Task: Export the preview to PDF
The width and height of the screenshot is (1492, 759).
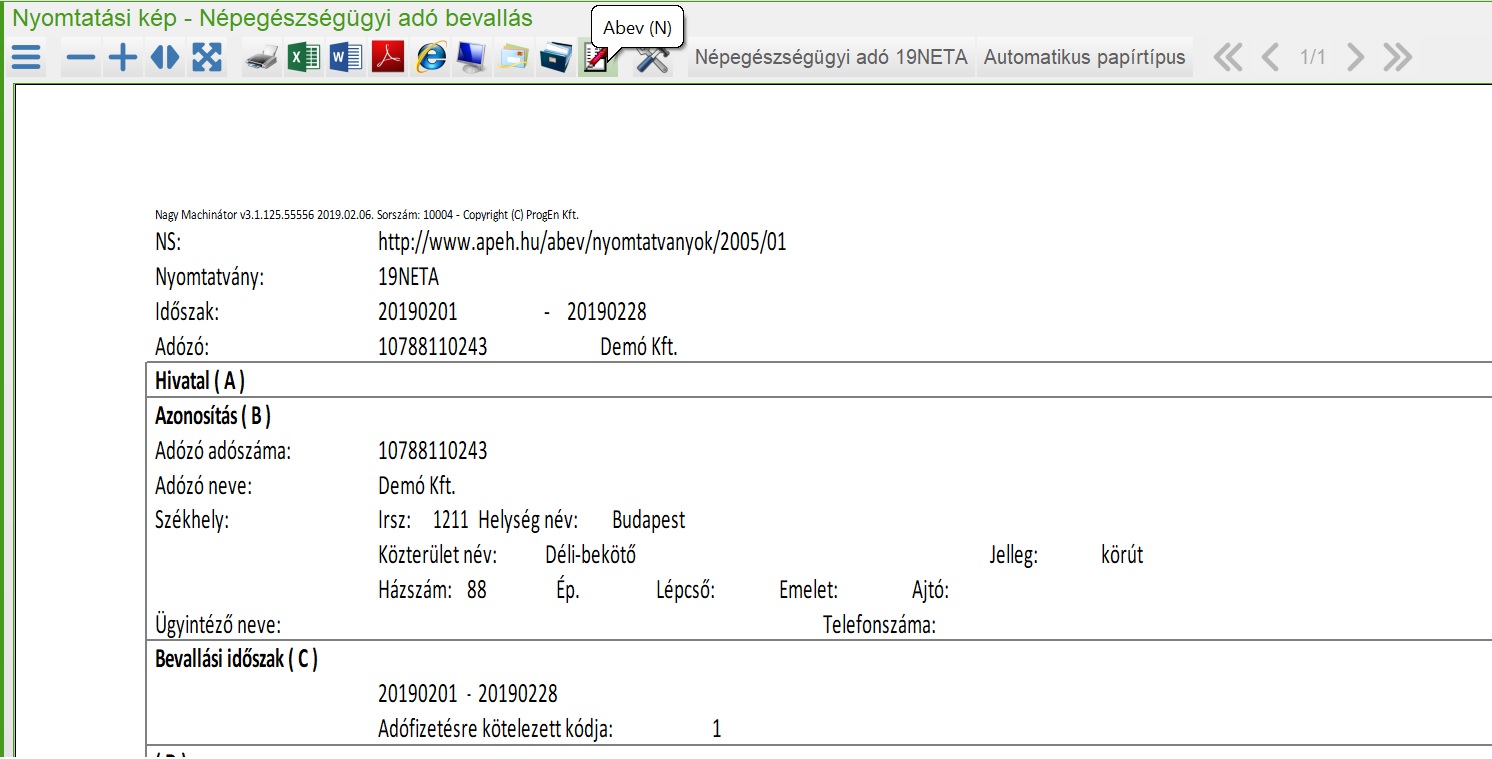Action: [388, 58]
